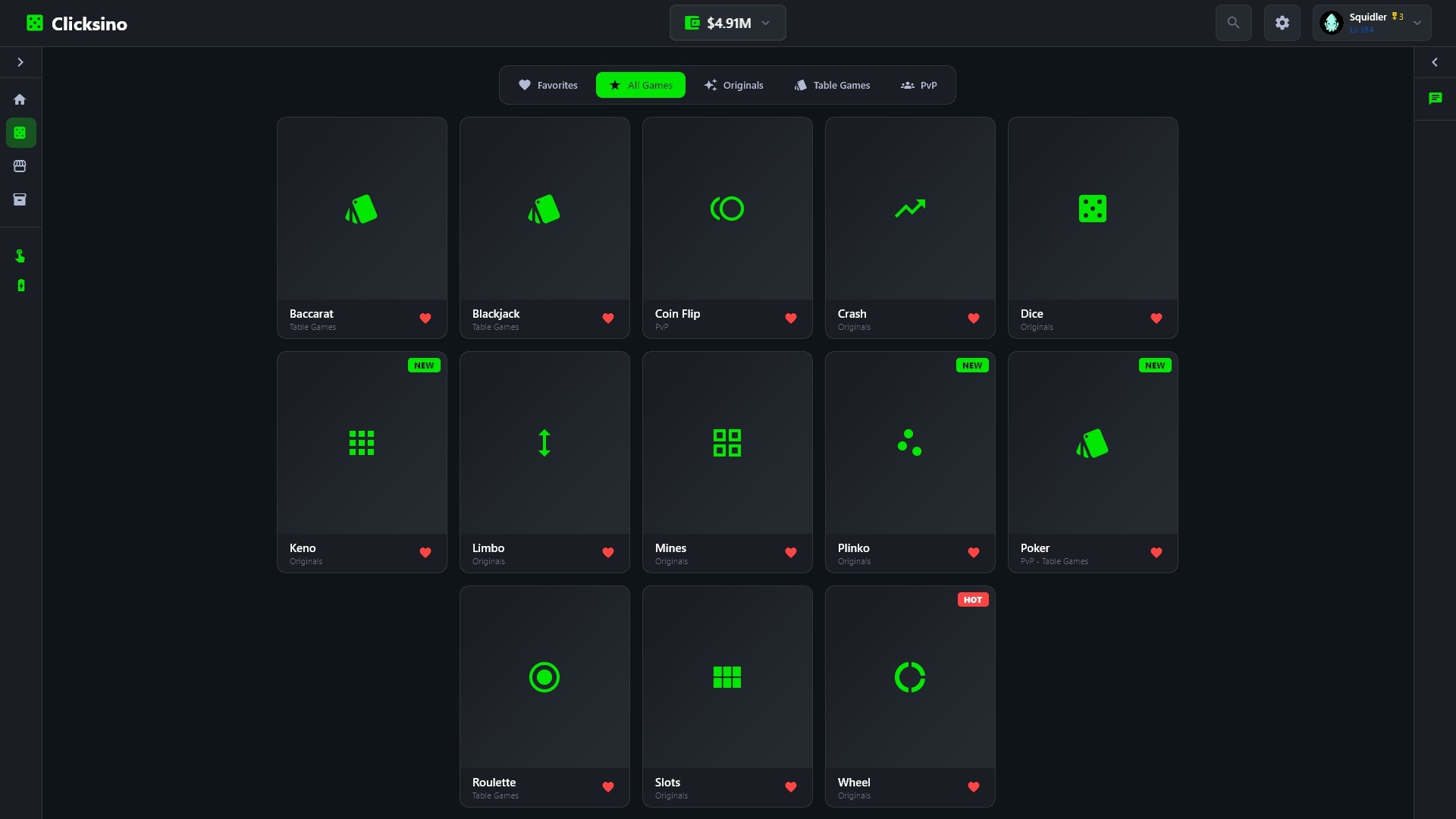The image size is (1456, 819).
Task: Go to home icon in sidebar
Action: [x=20, y=99]
